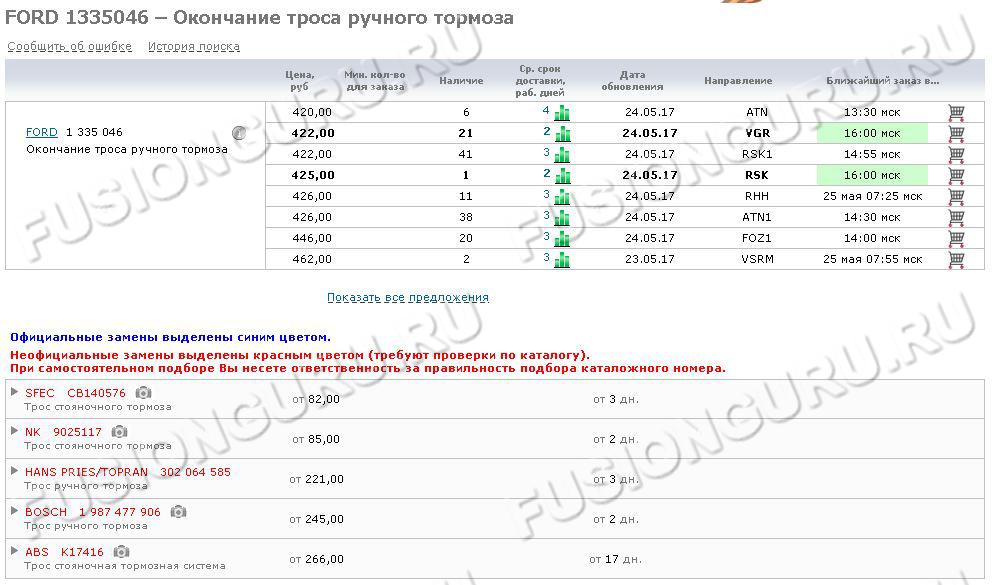
Task: Click the info icon beside FORD 1 335 046
Action: click(x=239, y=132)
